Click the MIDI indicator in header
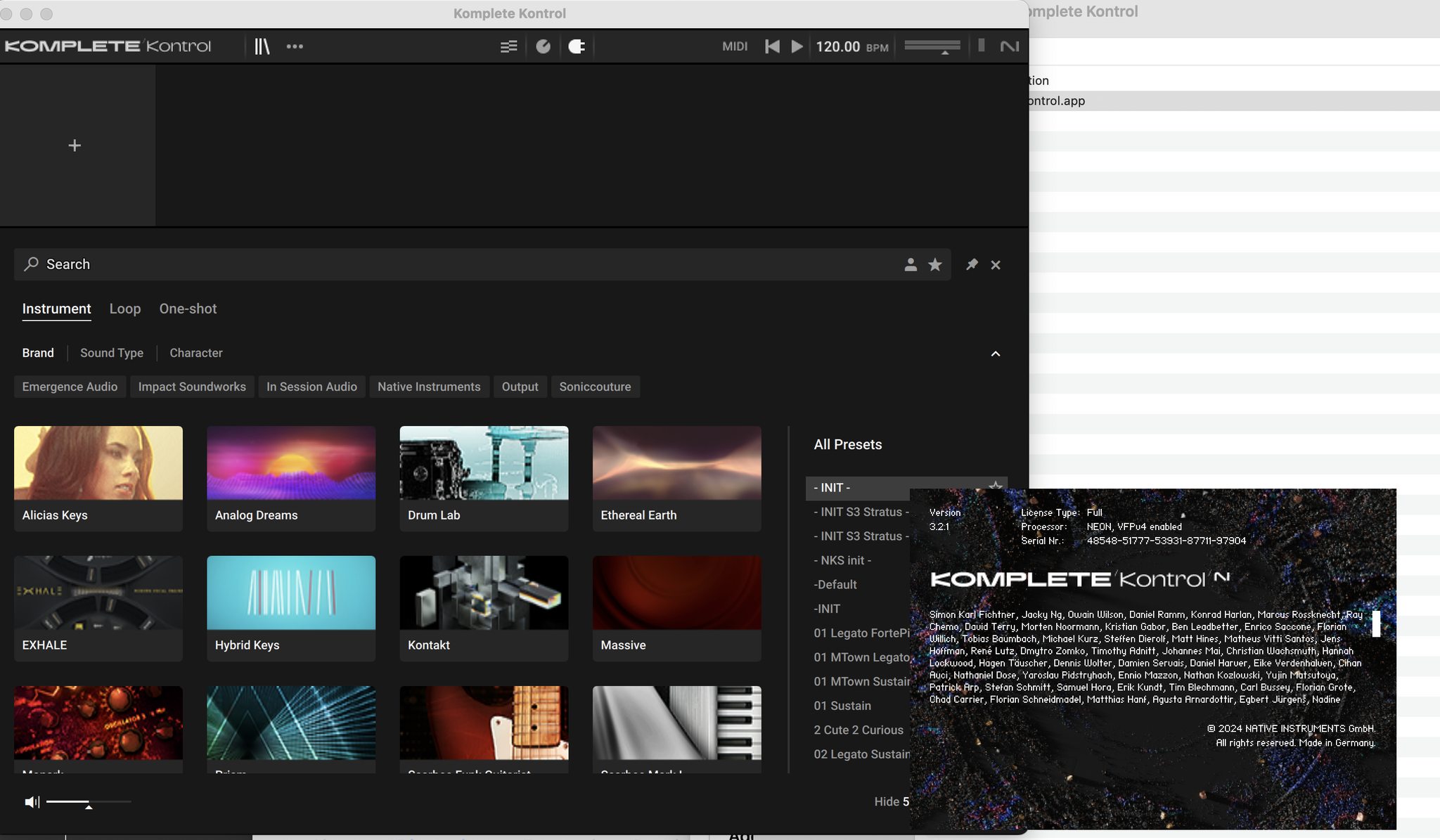This screenshot has height=840, width=1440. point(735,46)
